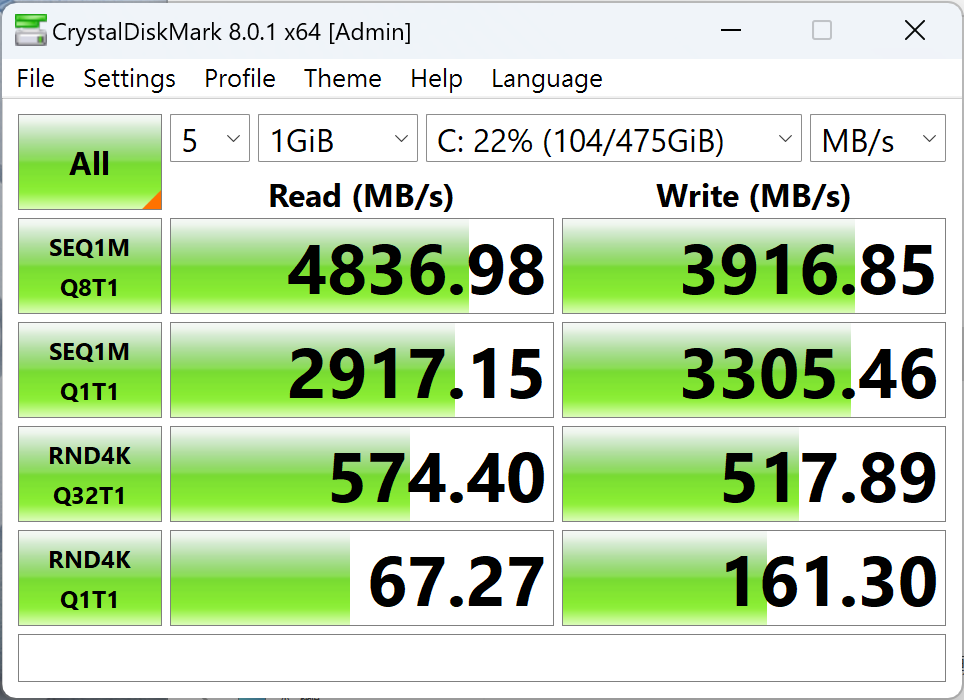Click the RND4K Q1T1 read result 67.27
Viewport: 964px width, 700px height.
(x=362, y=578)
